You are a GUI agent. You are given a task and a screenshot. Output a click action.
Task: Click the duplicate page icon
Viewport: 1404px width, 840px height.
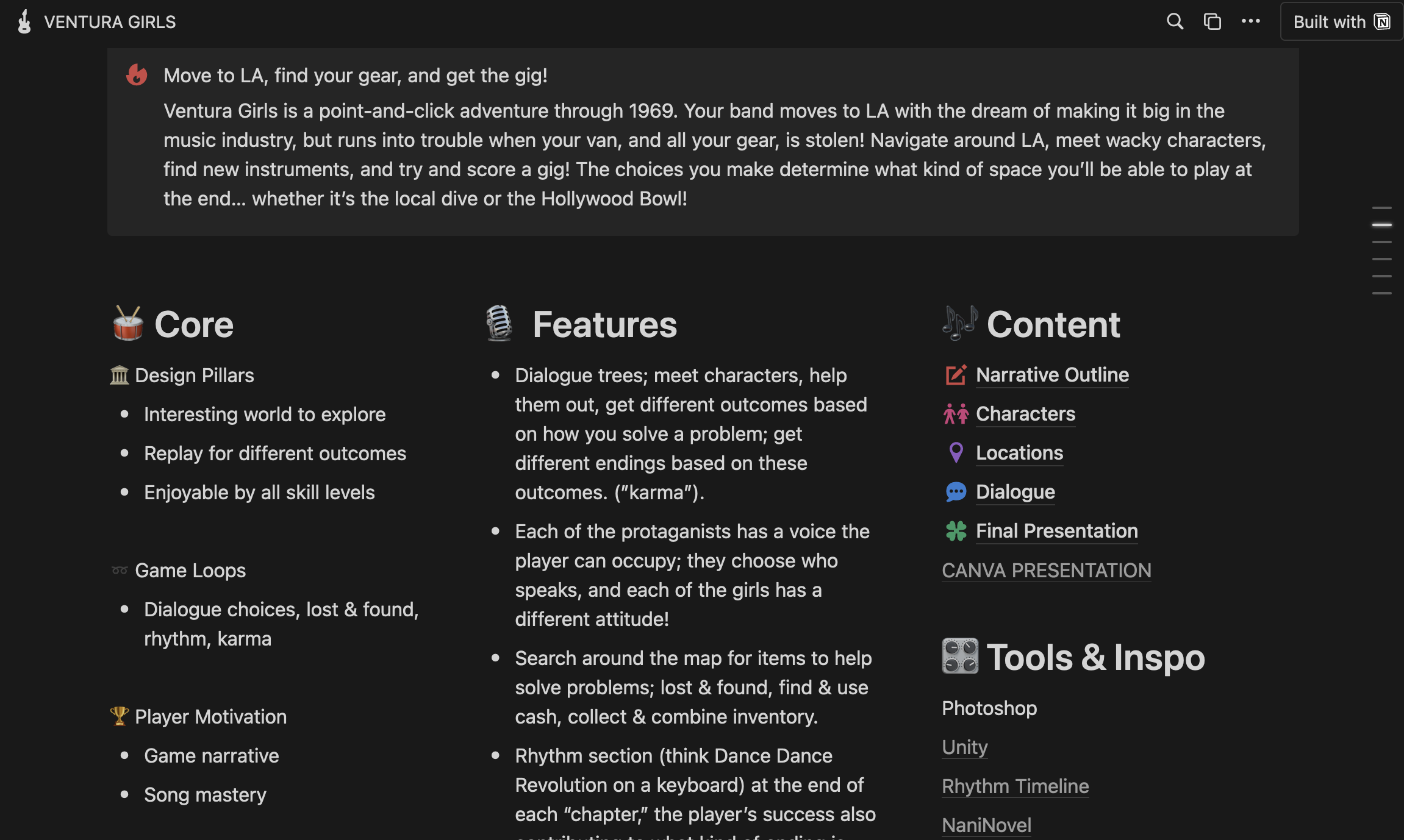(x=1212, y=22)
